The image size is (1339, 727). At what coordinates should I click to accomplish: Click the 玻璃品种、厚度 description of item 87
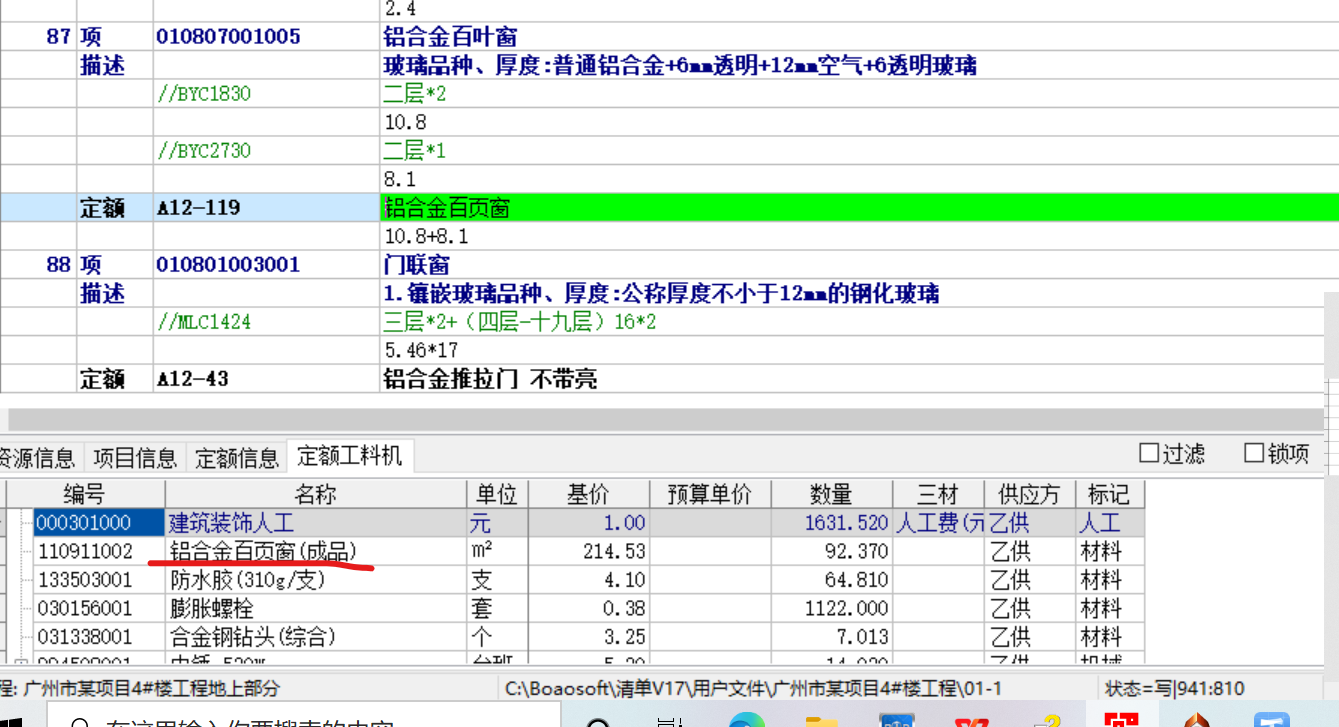point(680,66)
